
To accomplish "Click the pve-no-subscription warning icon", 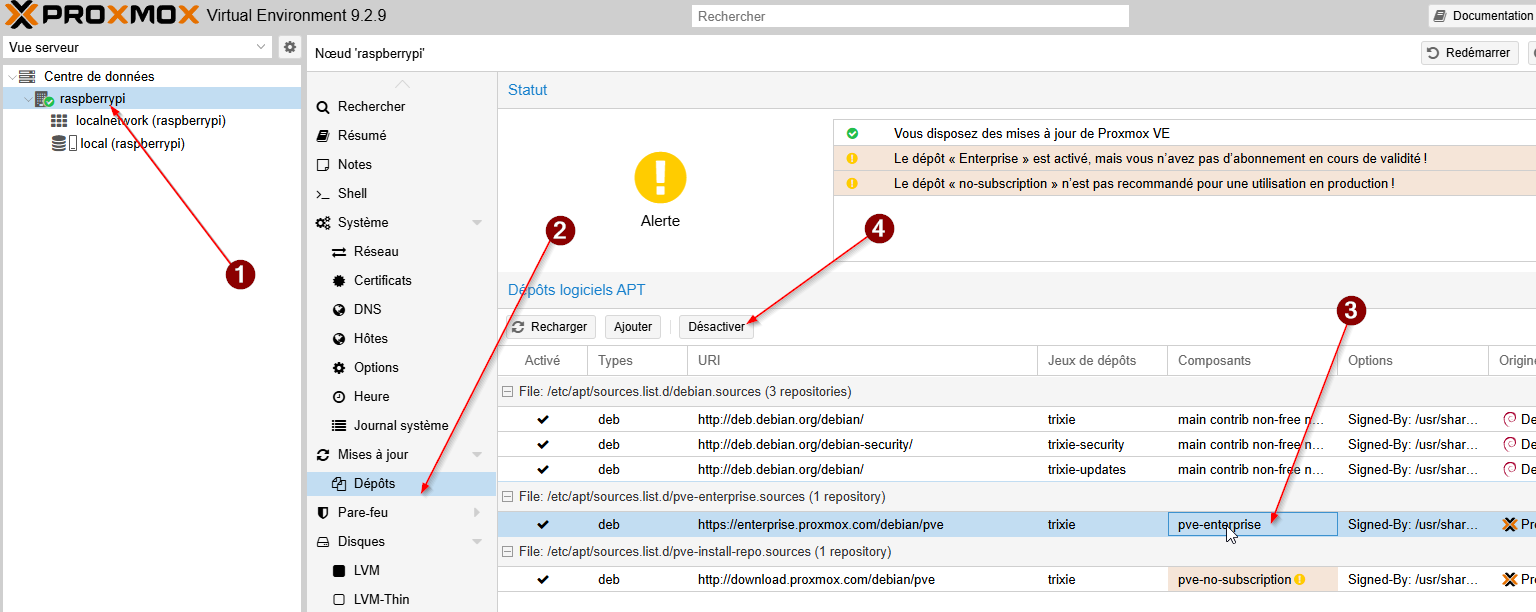I will [1300, 579].
